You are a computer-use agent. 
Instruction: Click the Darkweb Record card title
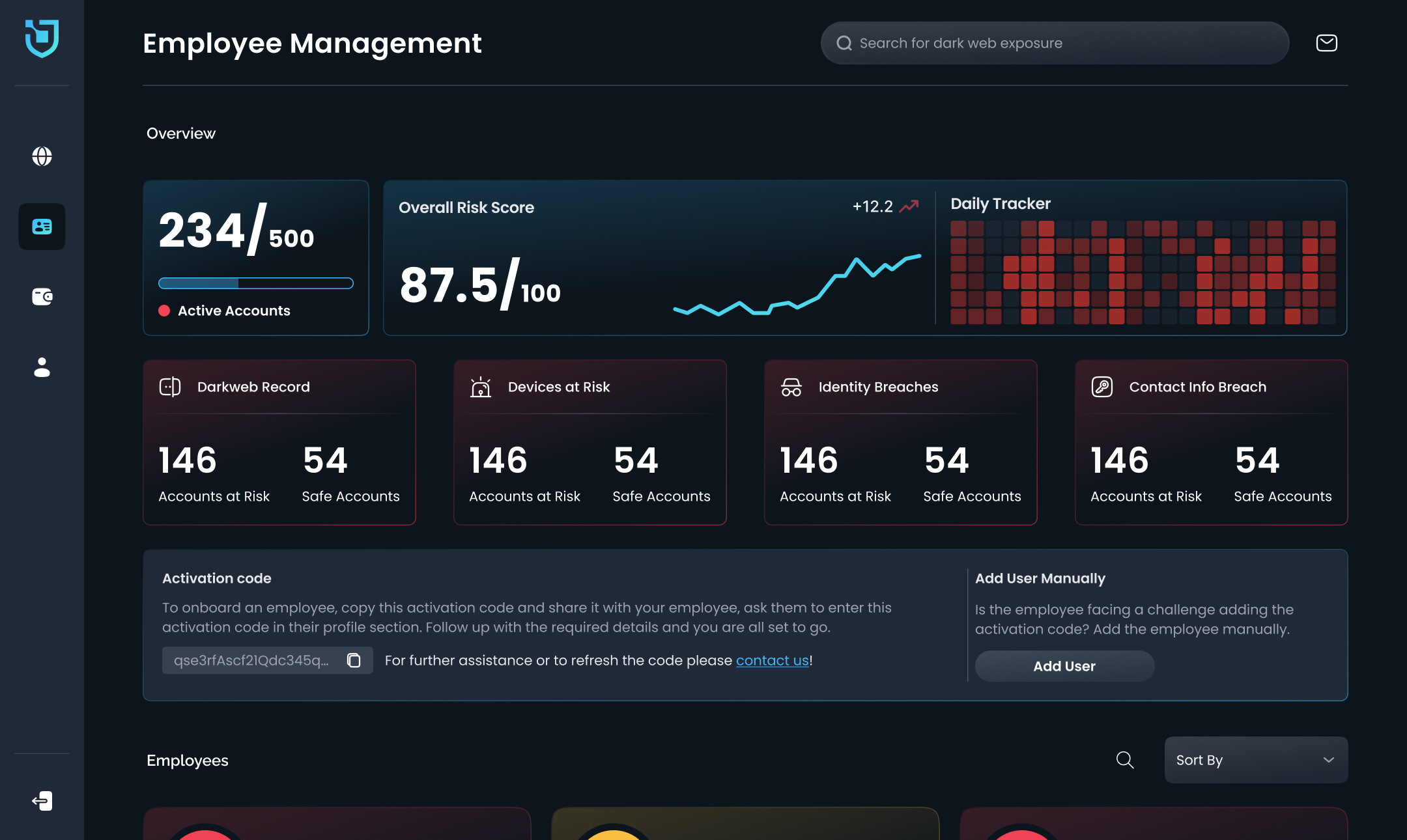pos(253,387)
